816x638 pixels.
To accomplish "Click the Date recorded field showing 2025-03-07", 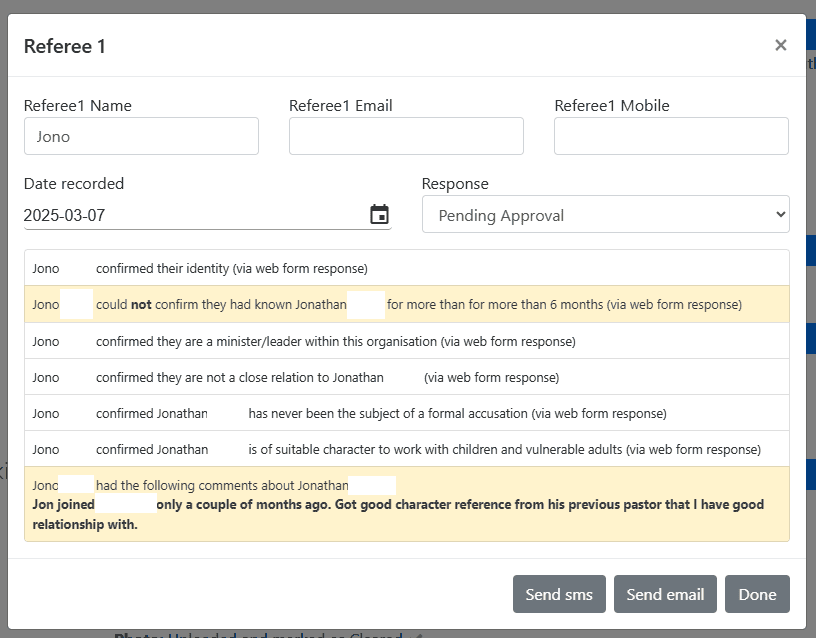I will pos(190,215).
